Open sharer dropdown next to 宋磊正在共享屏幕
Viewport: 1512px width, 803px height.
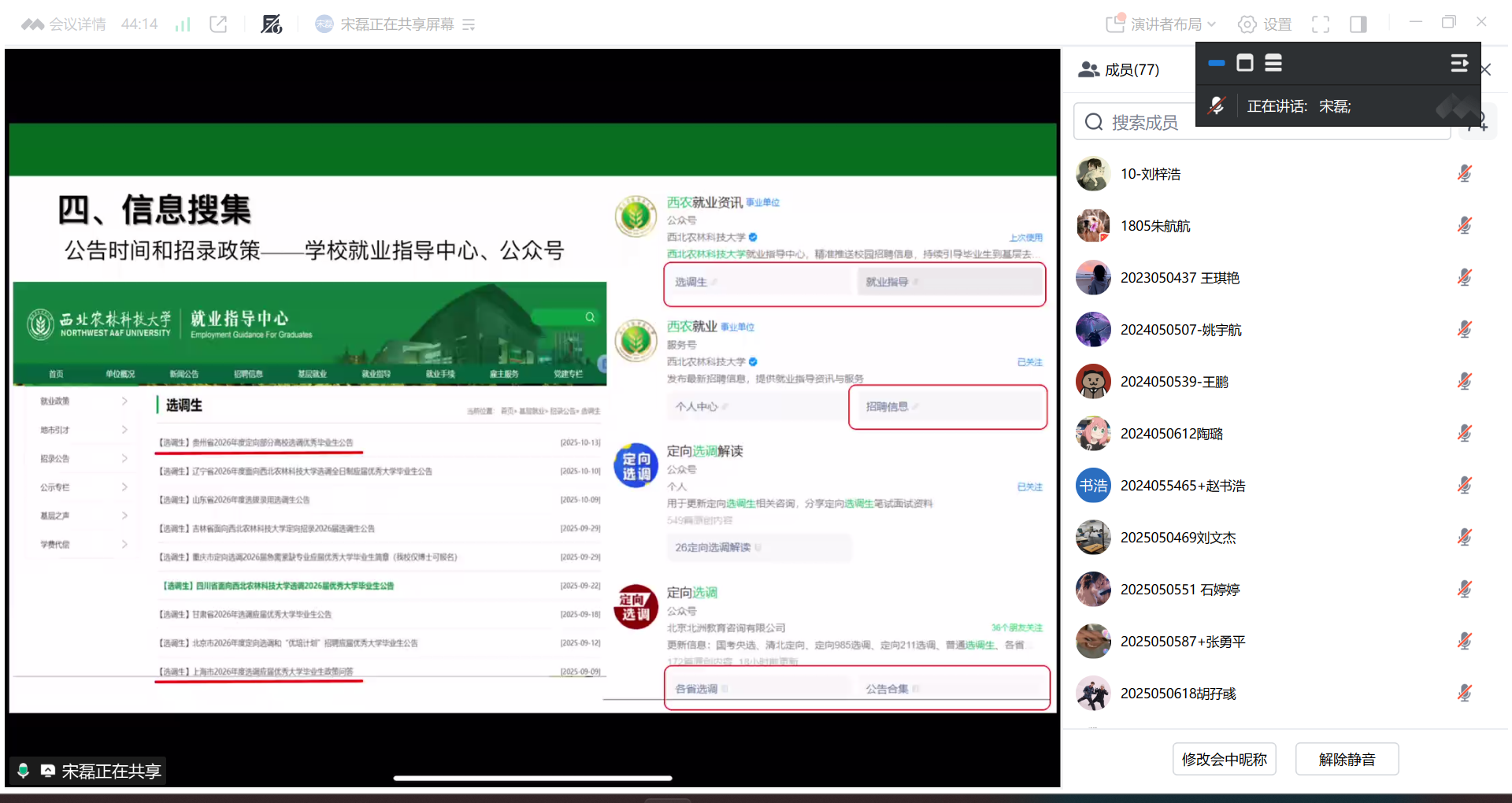coord(469,24)
